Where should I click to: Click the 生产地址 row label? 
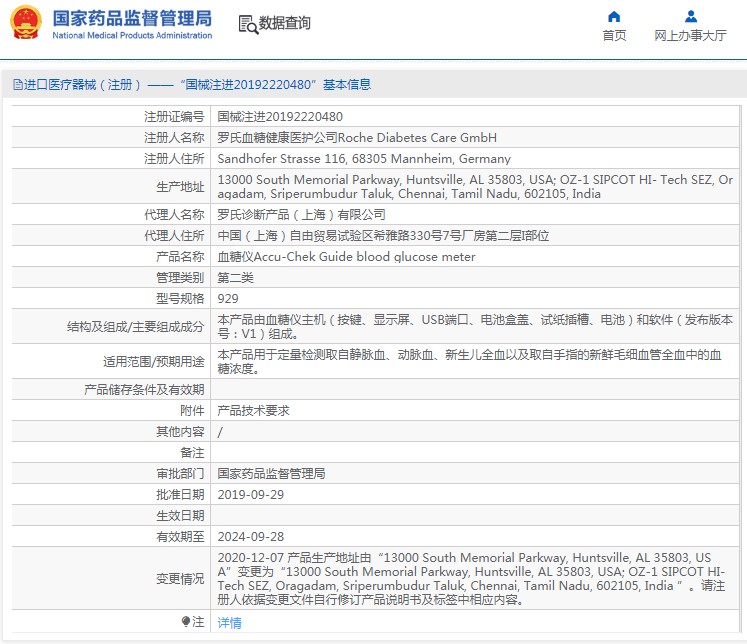[180, 187]
